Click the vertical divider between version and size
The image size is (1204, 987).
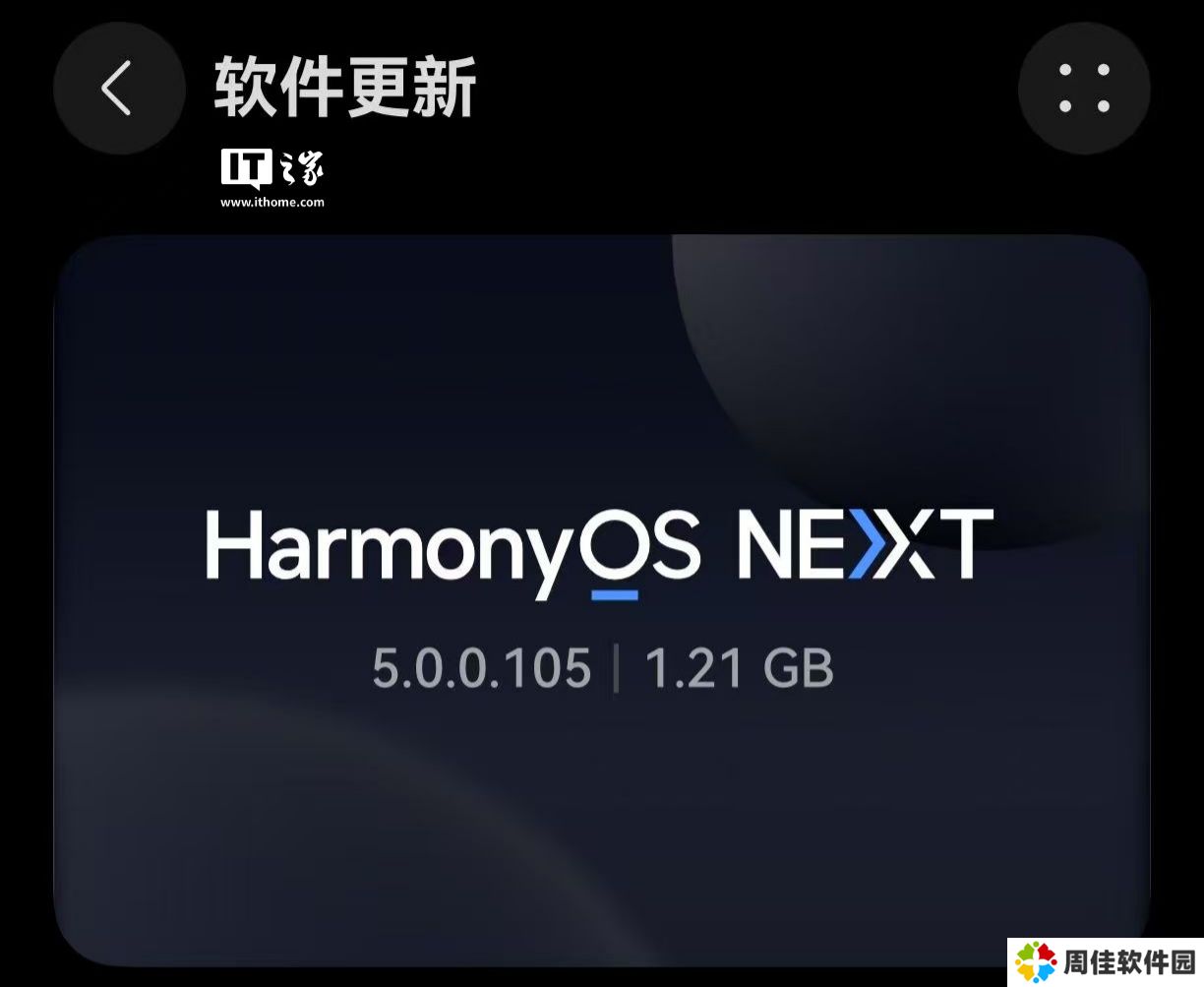coord(617,669)
